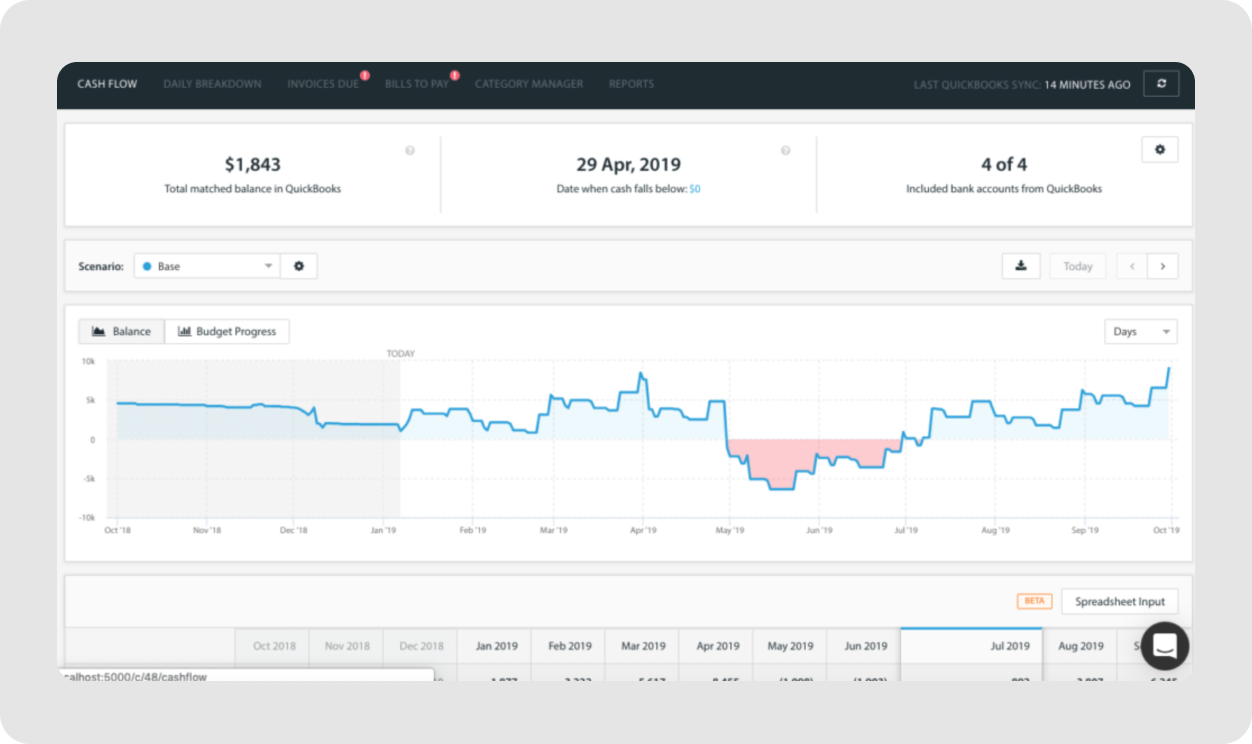Open bank accounts settings via gear icon

1160,149
